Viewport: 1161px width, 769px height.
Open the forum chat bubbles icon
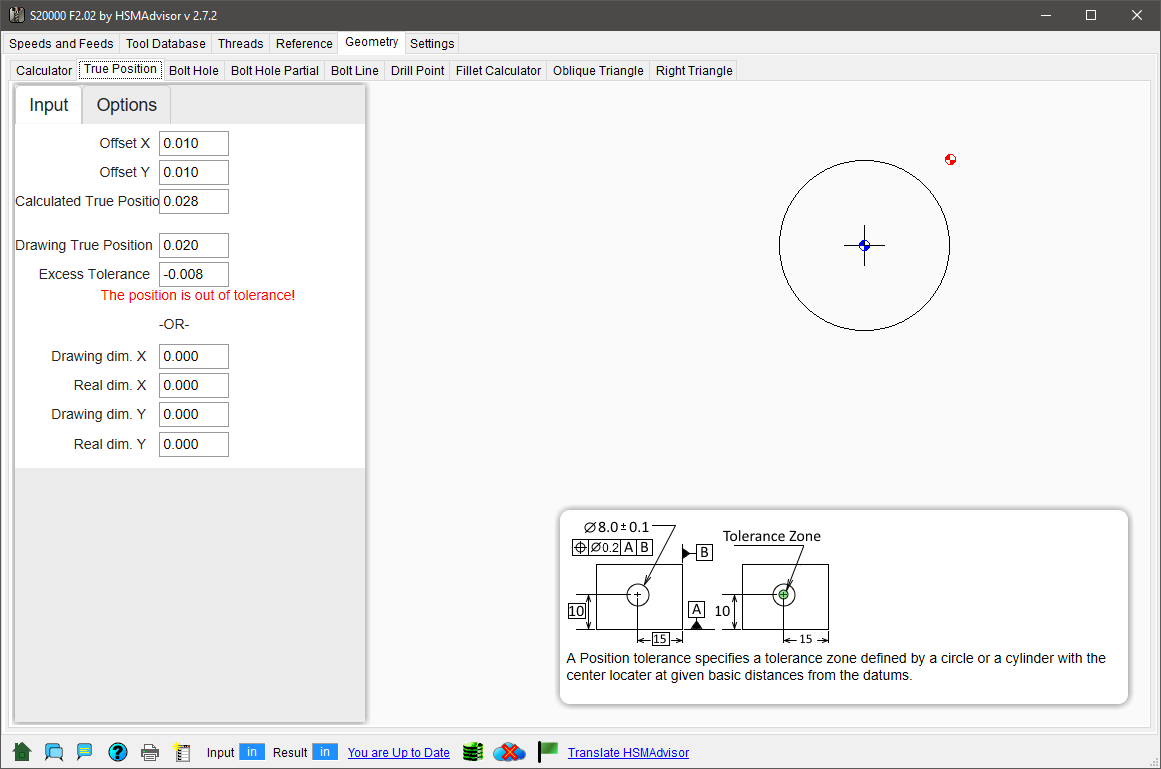click(x=54, y=752)
